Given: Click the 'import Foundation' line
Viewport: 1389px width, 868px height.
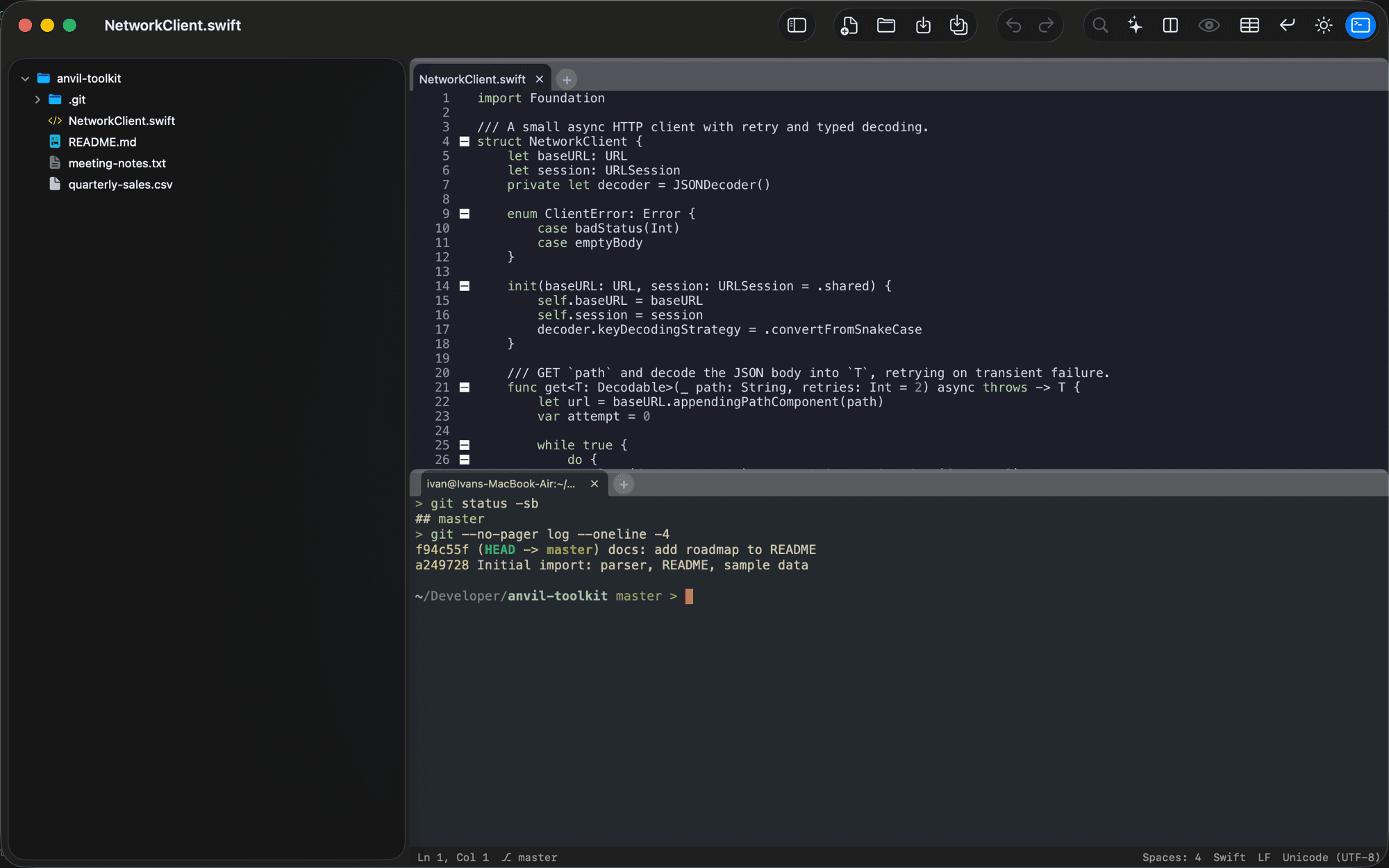Looking at the screenshot, I should [x=541, y=99].
